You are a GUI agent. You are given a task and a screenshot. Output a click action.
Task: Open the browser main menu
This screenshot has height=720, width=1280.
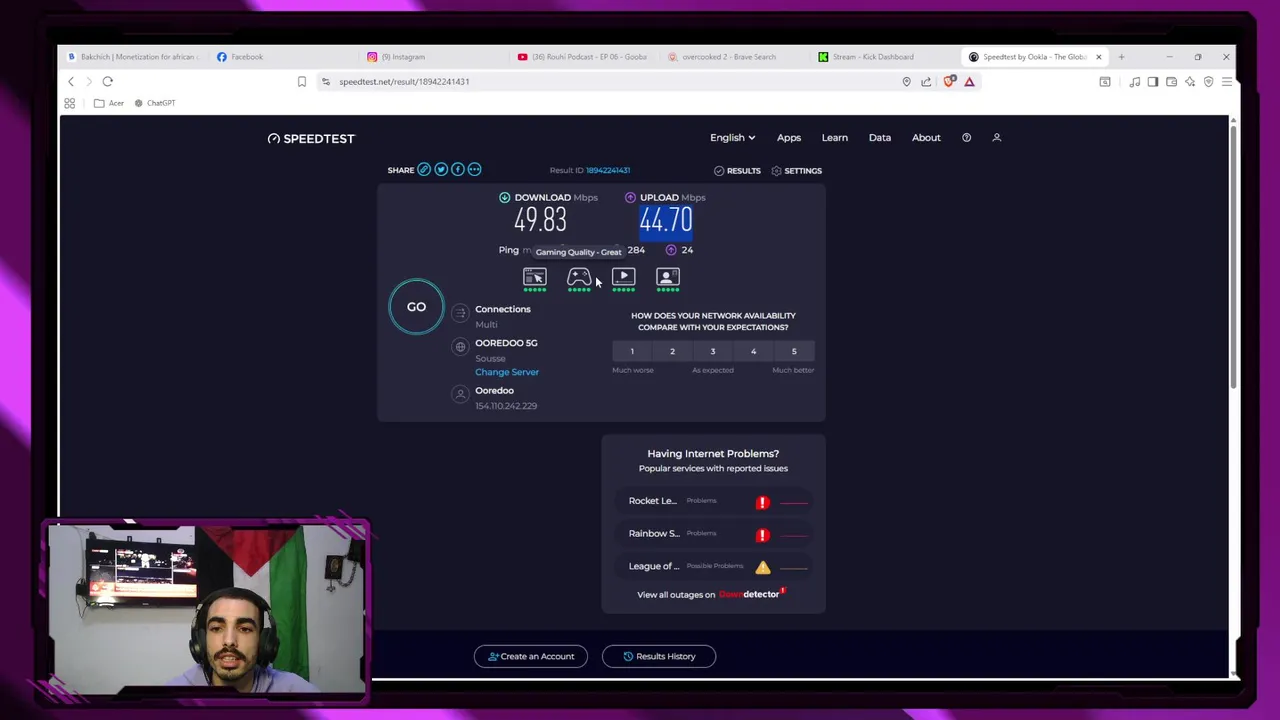pyautogui.click(x=1227, y=82)
